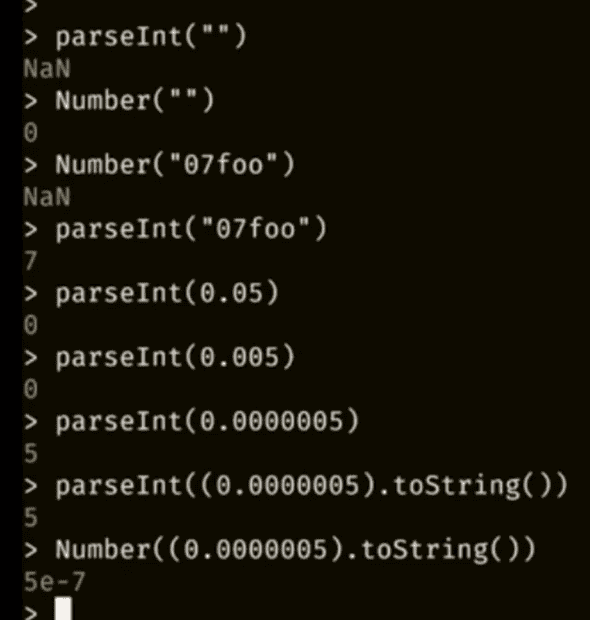The height and width of the screenshot is (620, 590).
Task: Click the Number("07foo") command text
Action: pos(175,165)
